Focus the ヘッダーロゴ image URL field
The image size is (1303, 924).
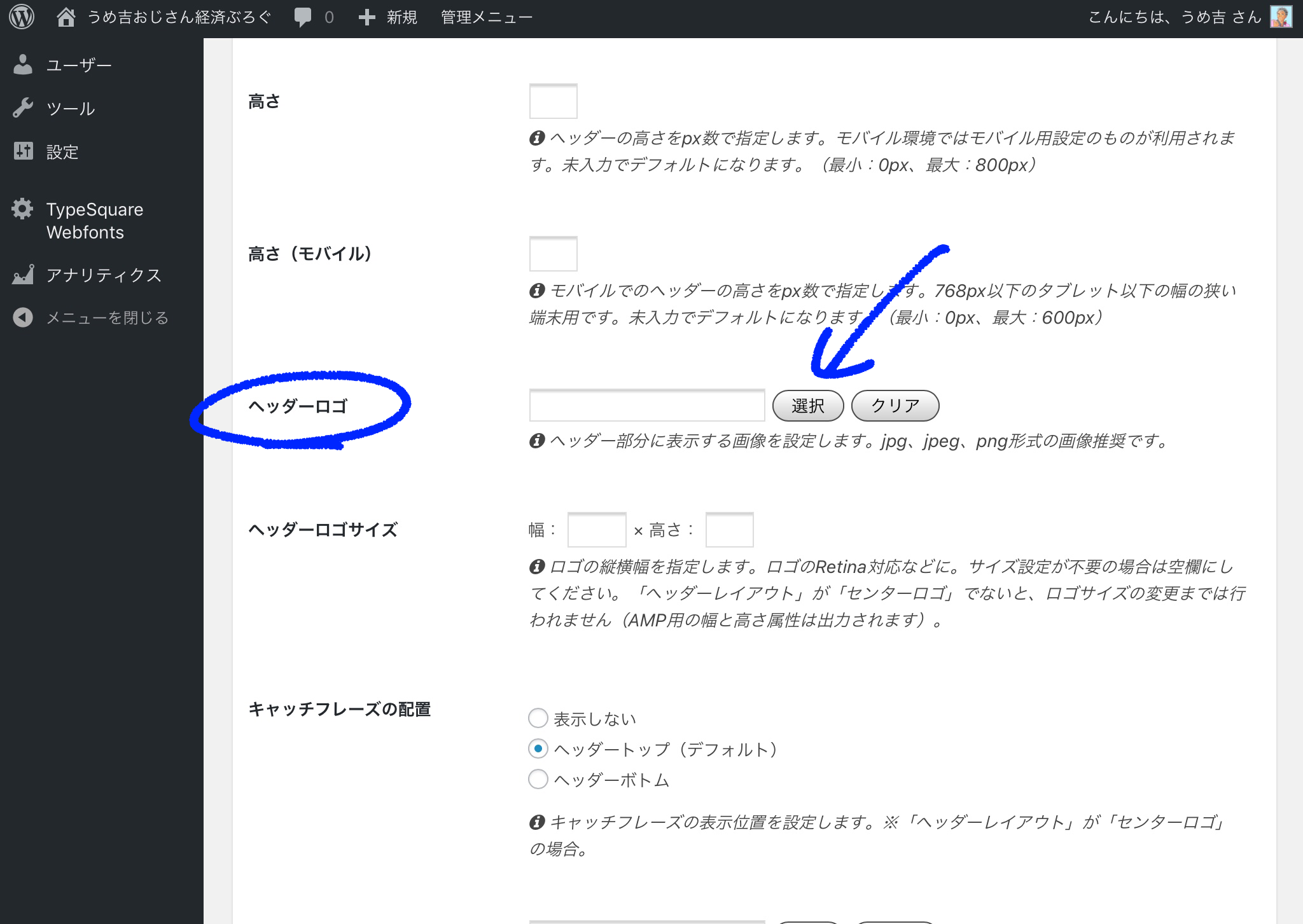click(646, 406)
